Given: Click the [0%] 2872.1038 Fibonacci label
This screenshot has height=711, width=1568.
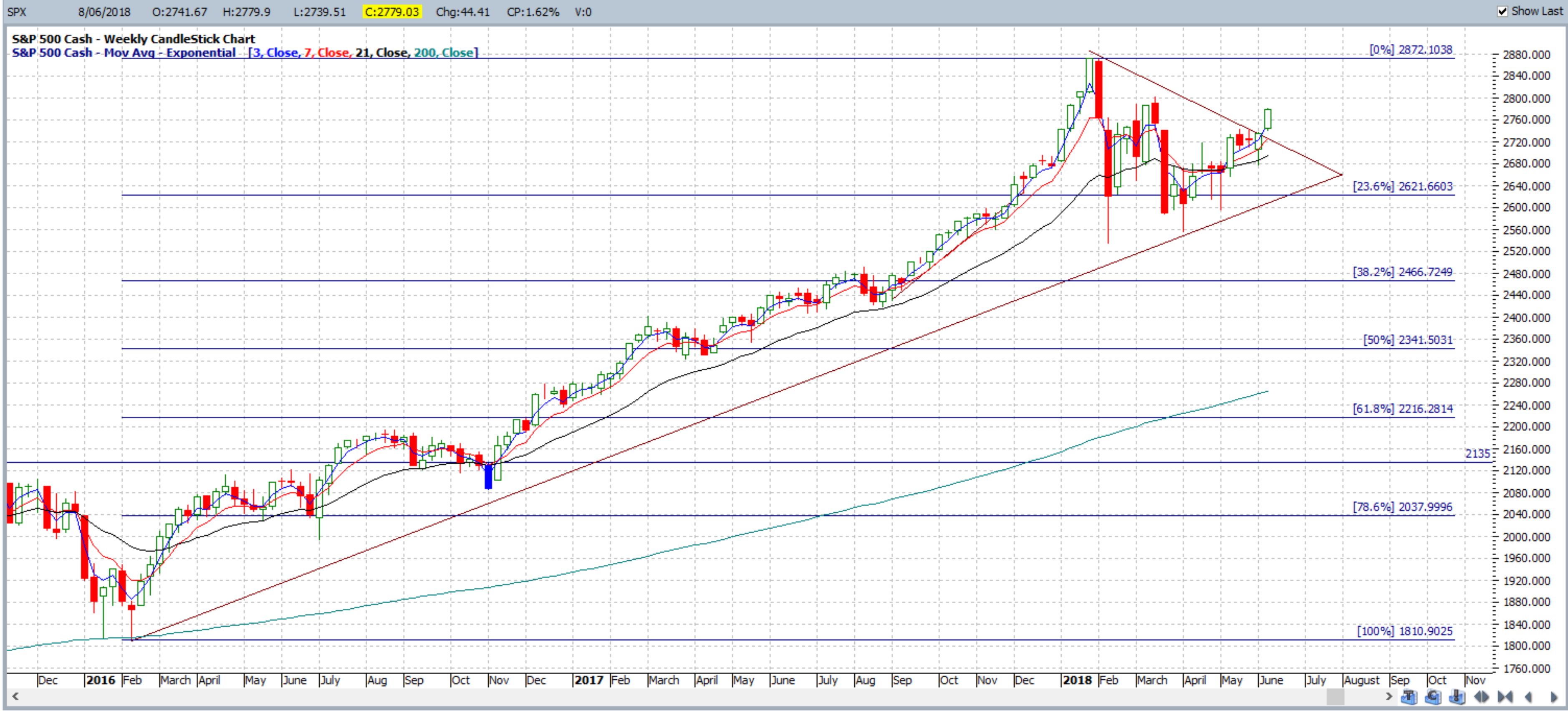Looking at the screenshot, I should [1410, 50].
